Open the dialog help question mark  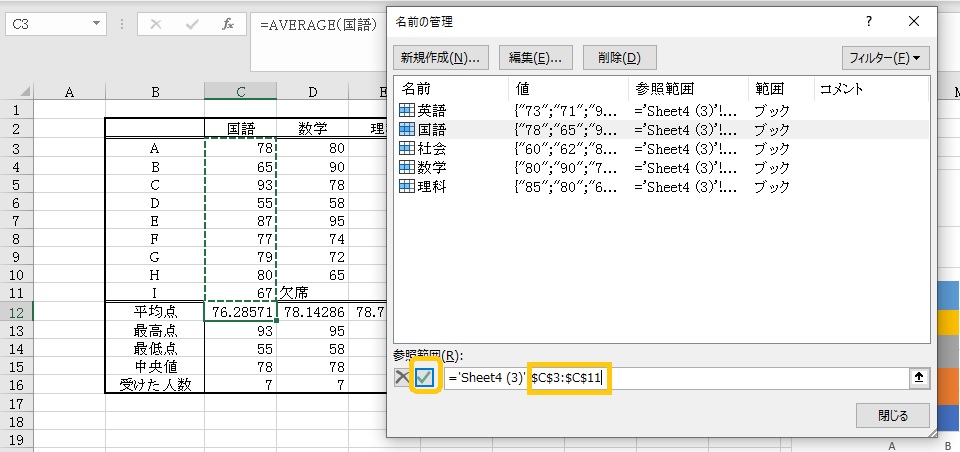(868, 20)
